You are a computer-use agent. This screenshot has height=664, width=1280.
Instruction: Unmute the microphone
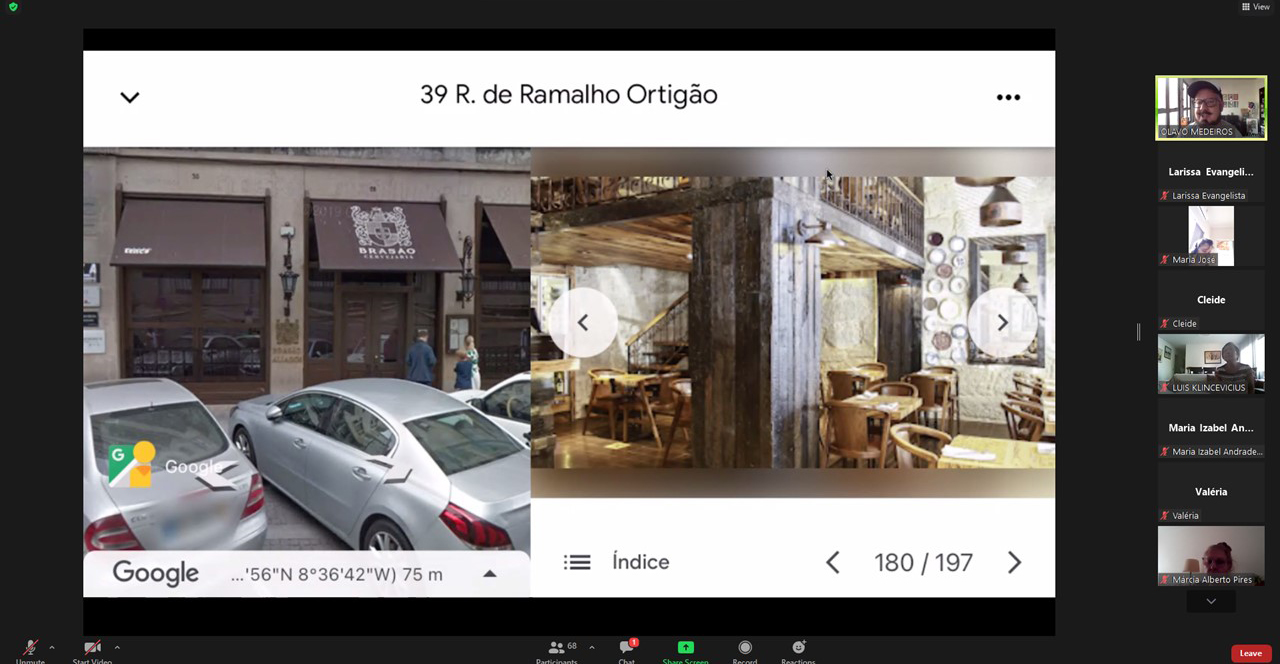(x=30, y=650)
